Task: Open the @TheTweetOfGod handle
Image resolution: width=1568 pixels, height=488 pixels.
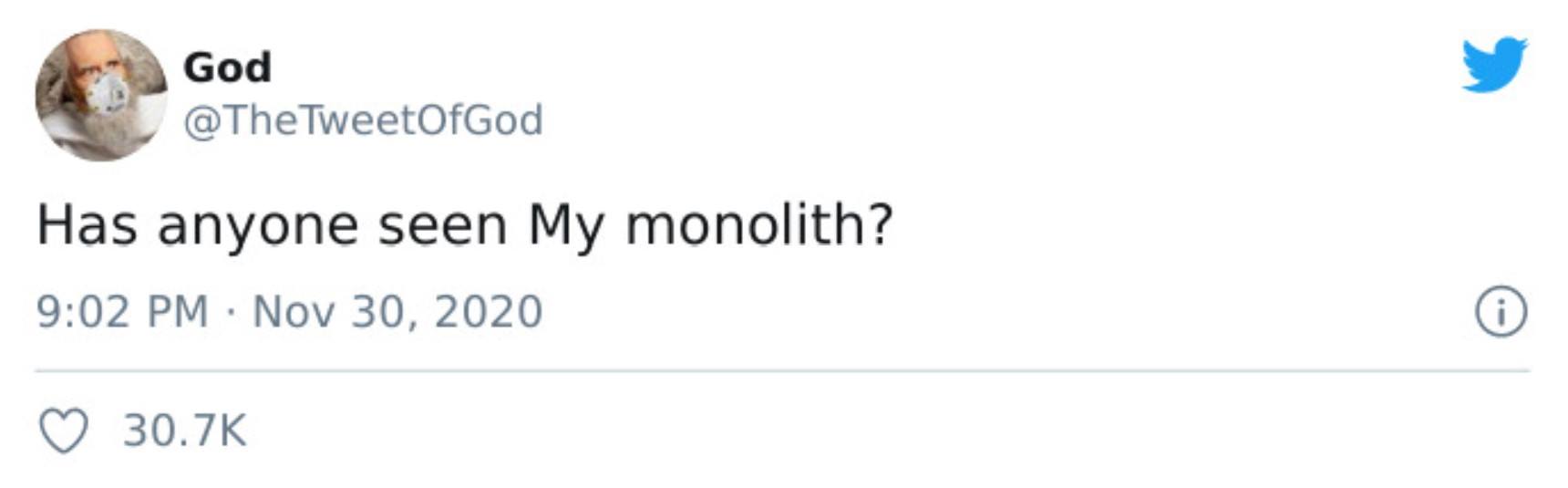Action: (363, 120)
